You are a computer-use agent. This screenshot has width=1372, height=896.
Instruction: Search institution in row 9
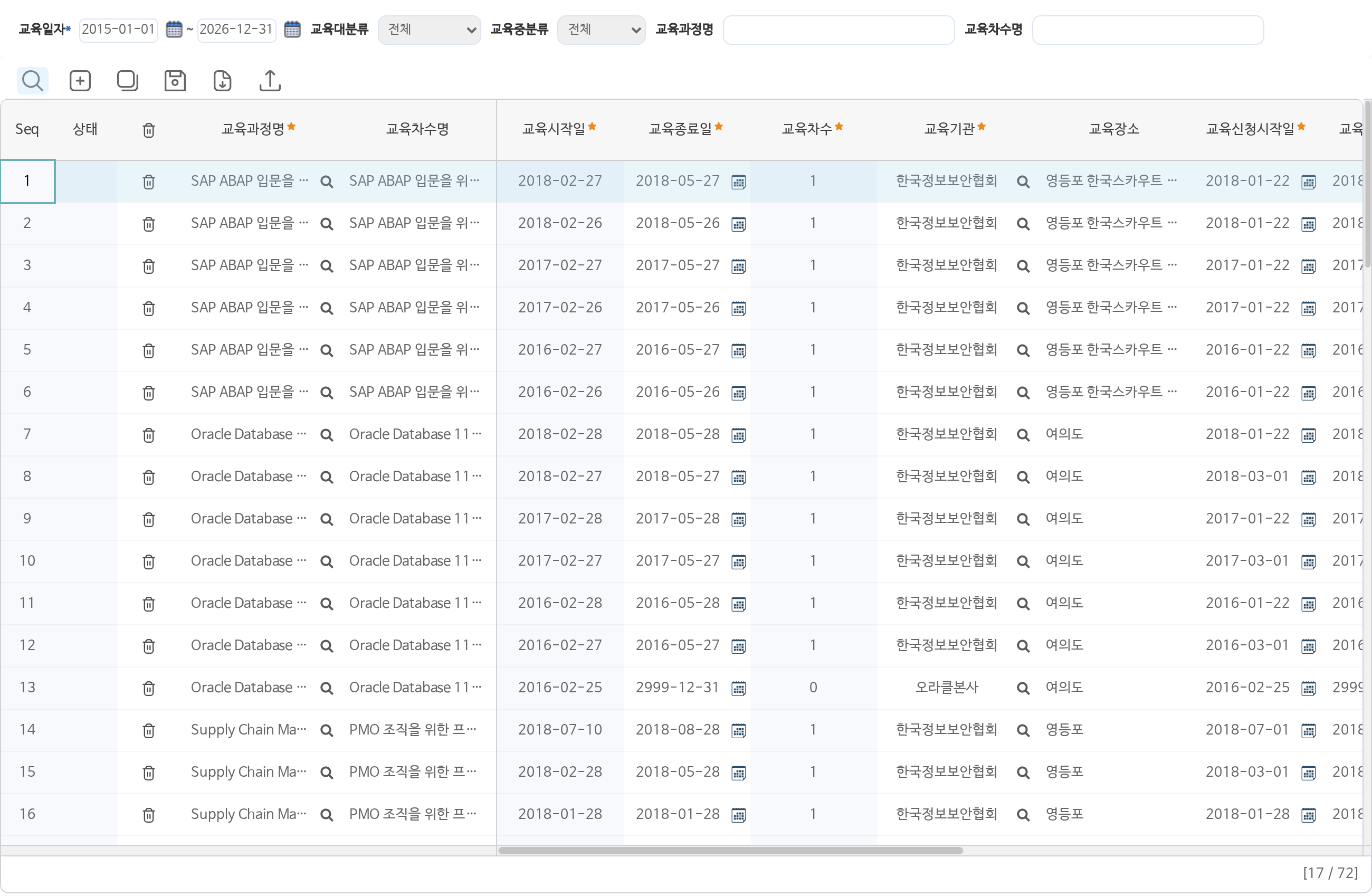click(1023, 519)
